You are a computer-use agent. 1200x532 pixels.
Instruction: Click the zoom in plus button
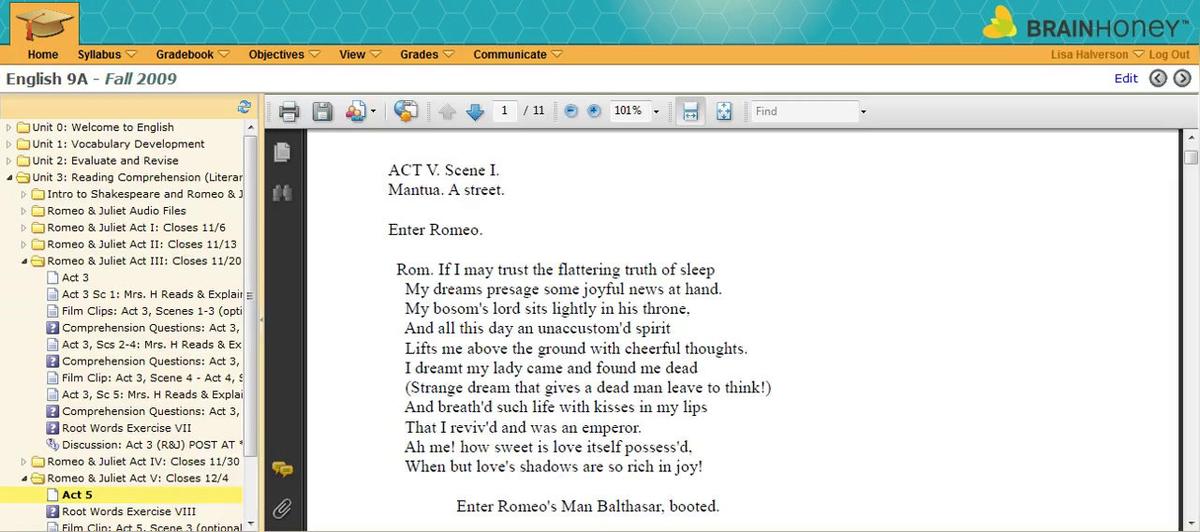tap(593, 111)
